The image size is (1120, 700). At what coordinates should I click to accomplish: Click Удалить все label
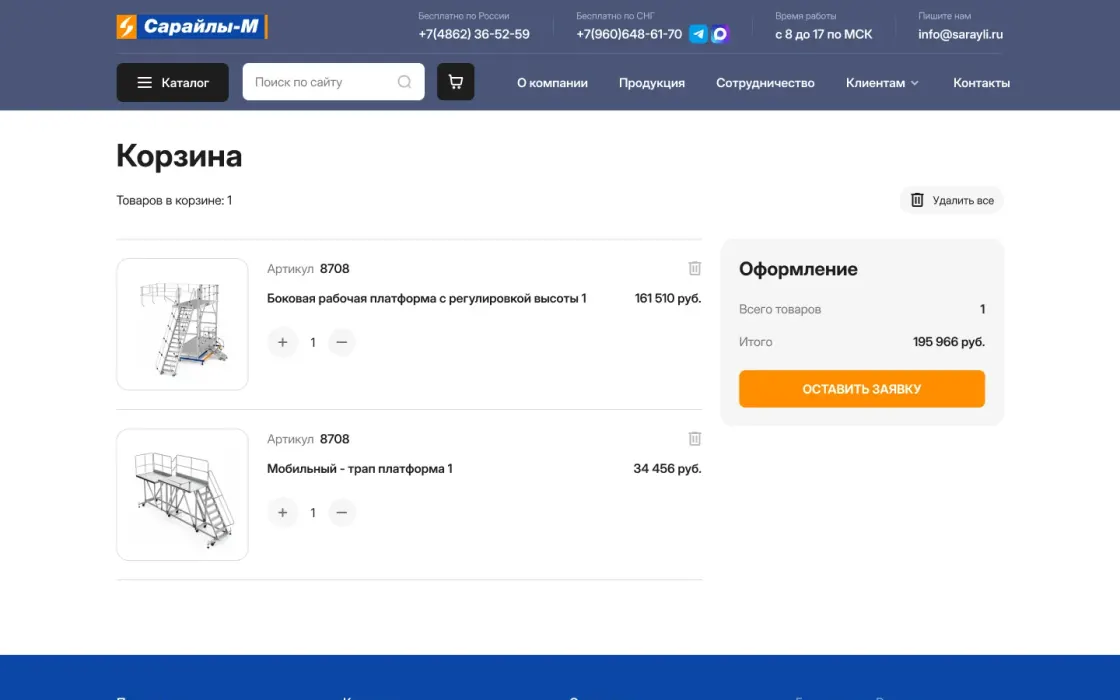click(963, 201)
